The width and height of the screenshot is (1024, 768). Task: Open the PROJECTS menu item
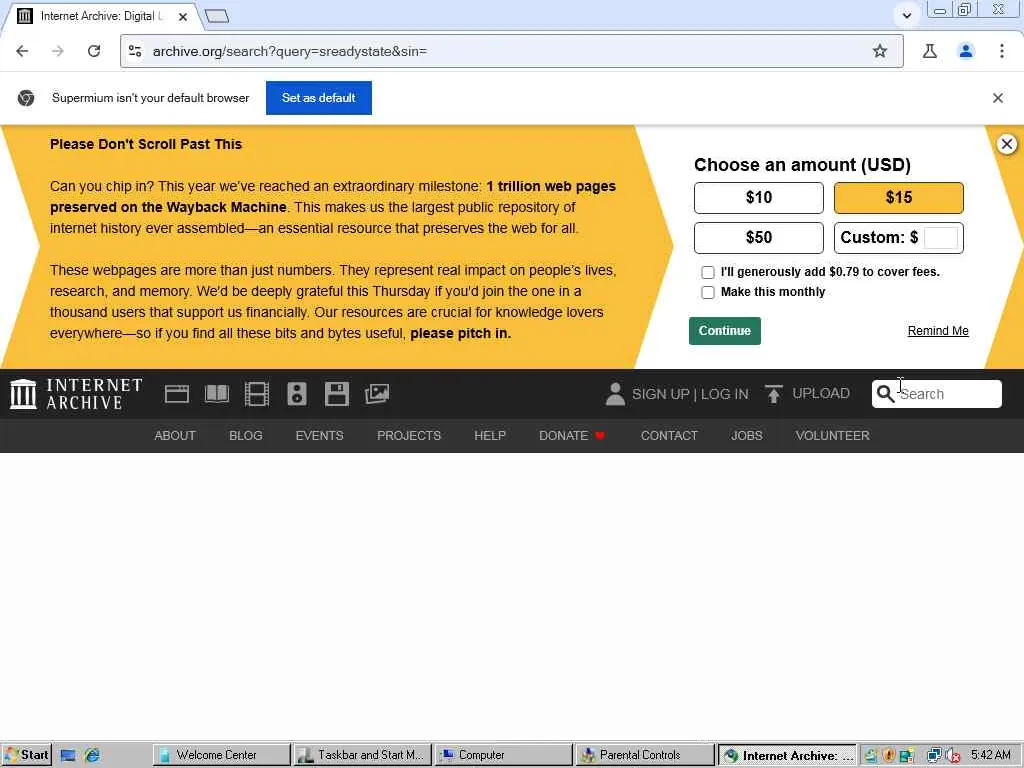coord(409,436)
